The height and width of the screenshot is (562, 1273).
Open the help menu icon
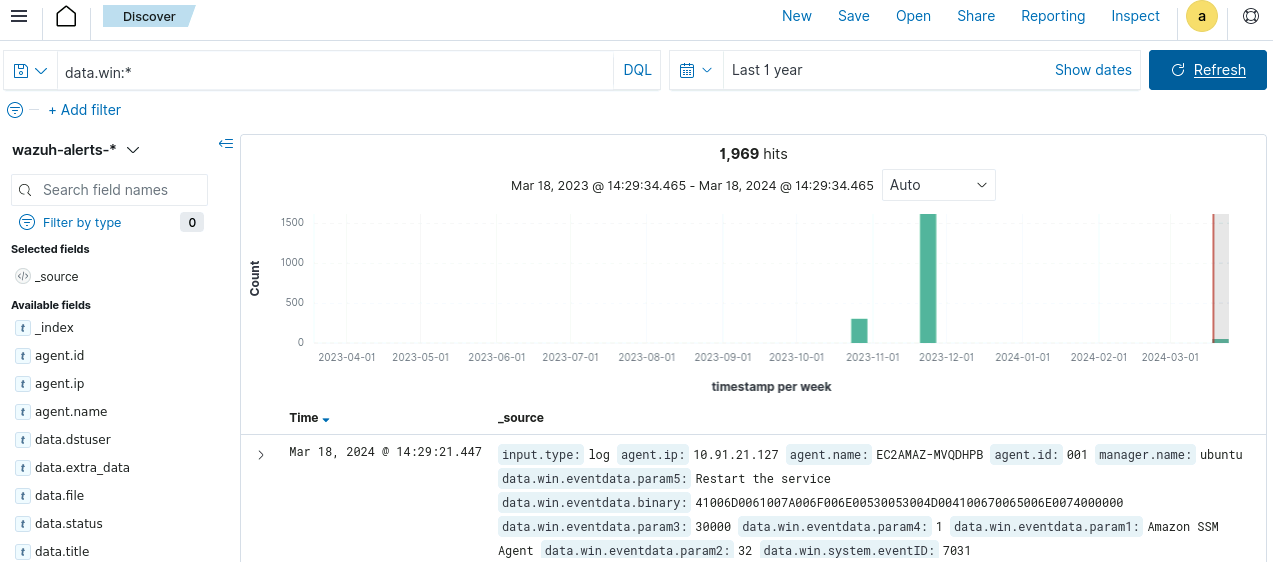point(1250,16)
